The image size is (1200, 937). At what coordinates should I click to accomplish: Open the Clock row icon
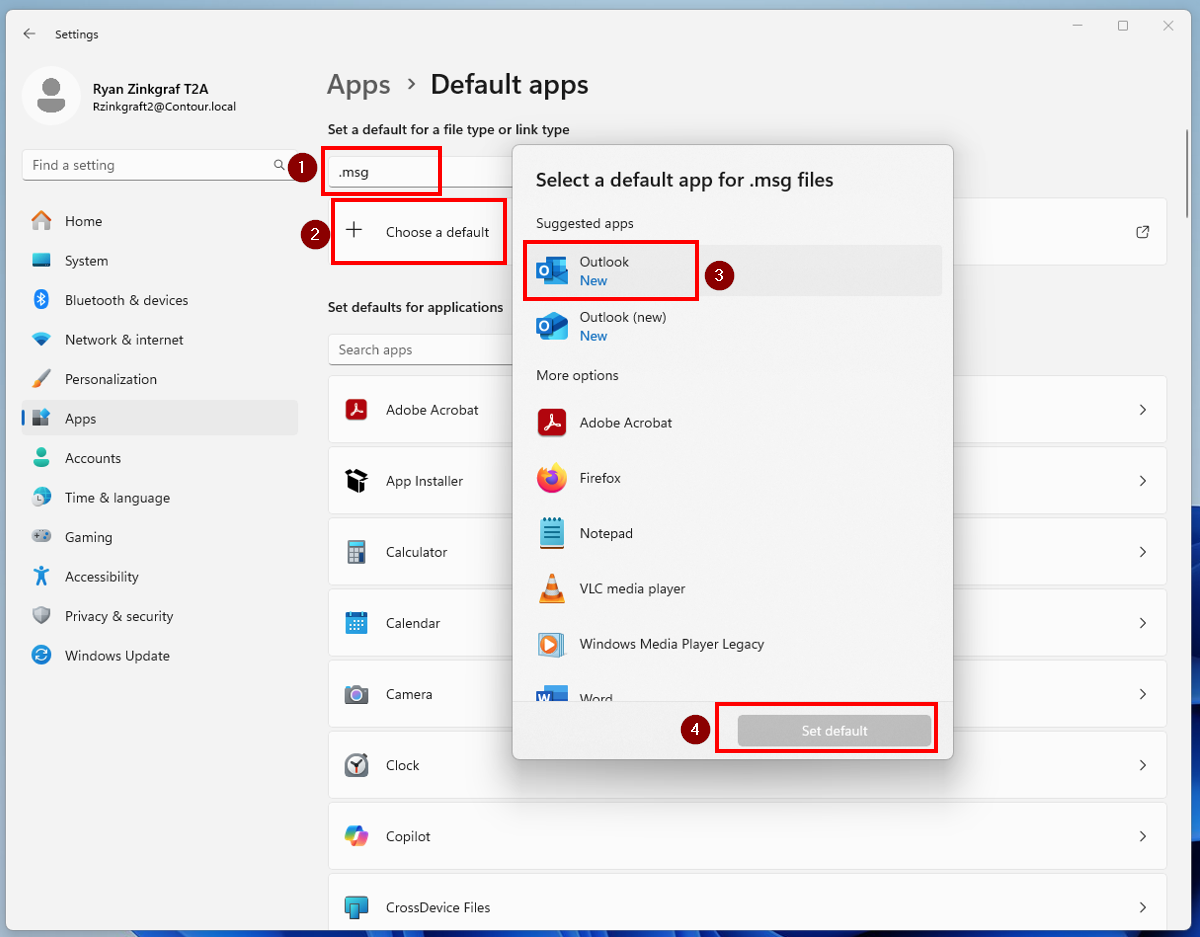click(357, 765)
